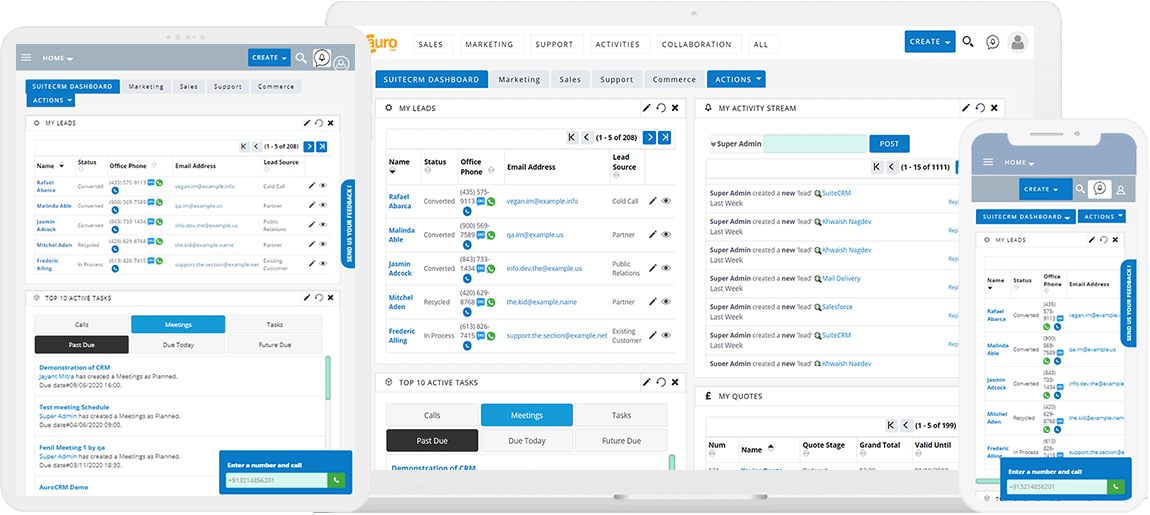Expand the ACTIONS dropdown on the phone
This screenshot has height=515, width=1150.
point(1103,216)
